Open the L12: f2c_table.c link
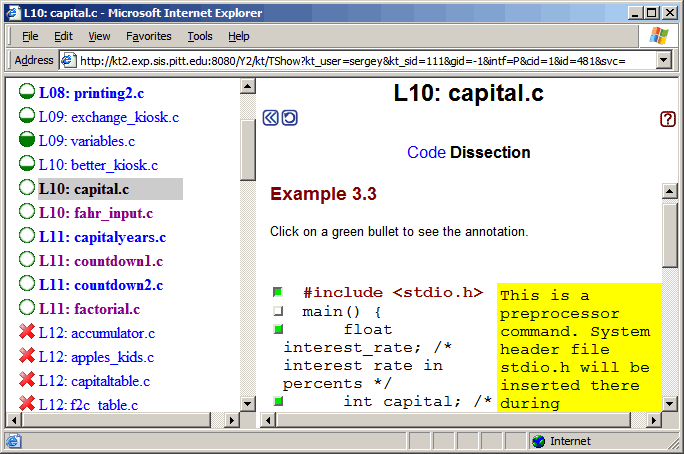The height and width of the screenshot is (454, 684). pyautogui.click(x=89, y=405)
